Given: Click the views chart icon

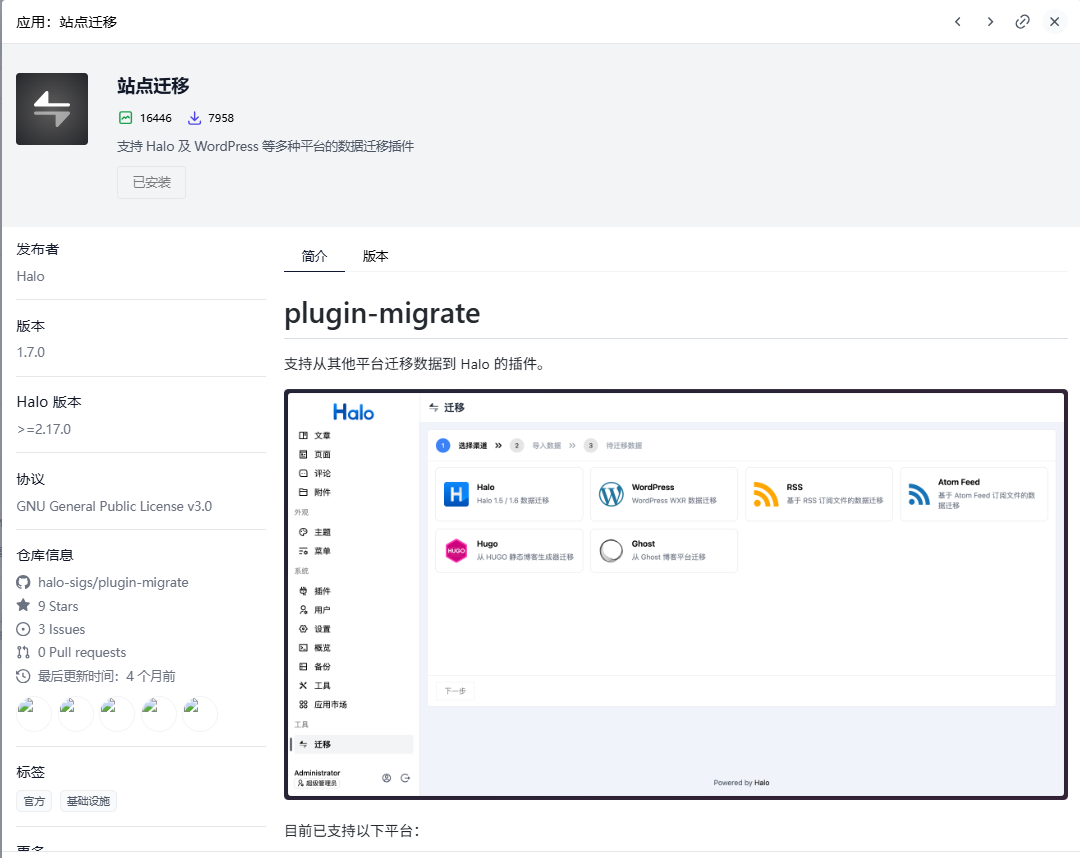Looking at the screenshot, I should [x=125, y=118].
